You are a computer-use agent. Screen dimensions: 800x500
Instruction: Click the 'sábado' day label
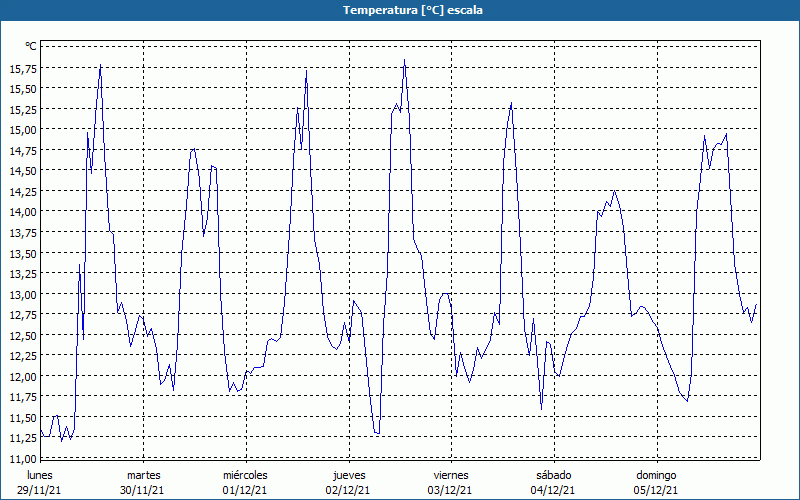(554, 475)
